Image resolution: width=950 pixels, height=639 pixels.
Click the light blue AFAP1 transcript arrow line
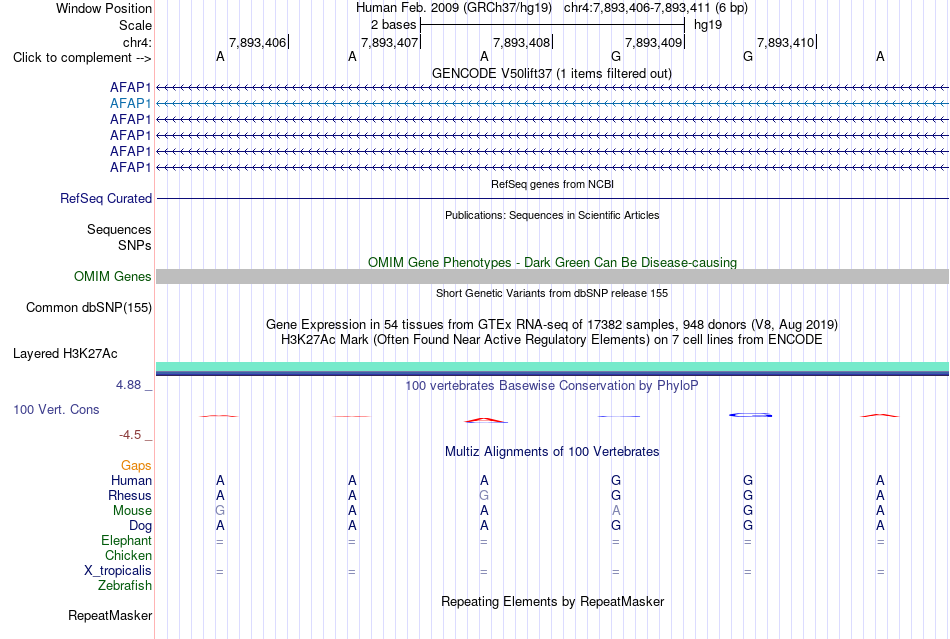click(x=553, y=104)
